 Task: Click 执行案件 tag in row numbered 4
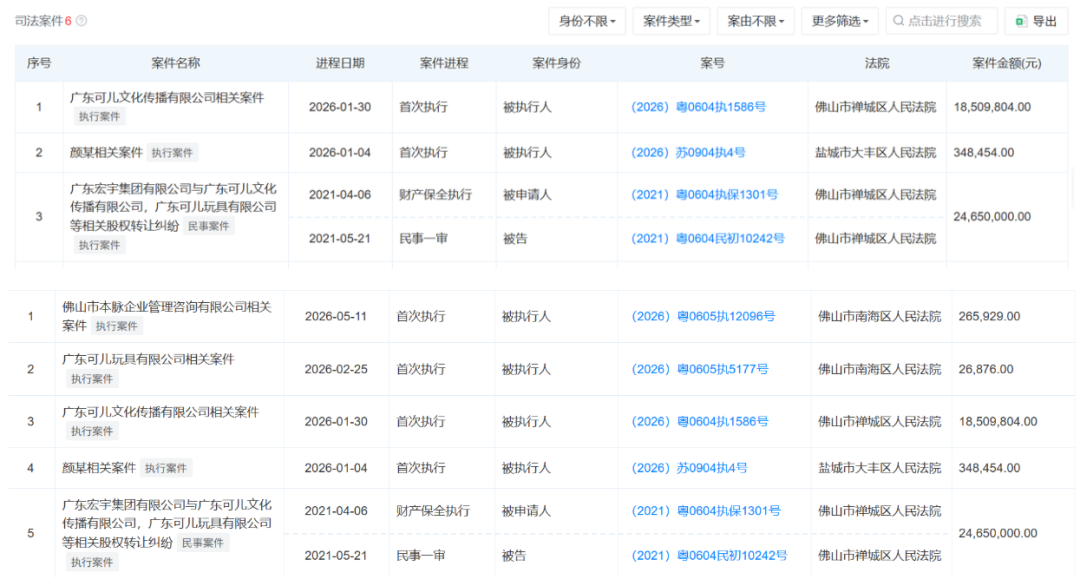click(x=165, y=468)
